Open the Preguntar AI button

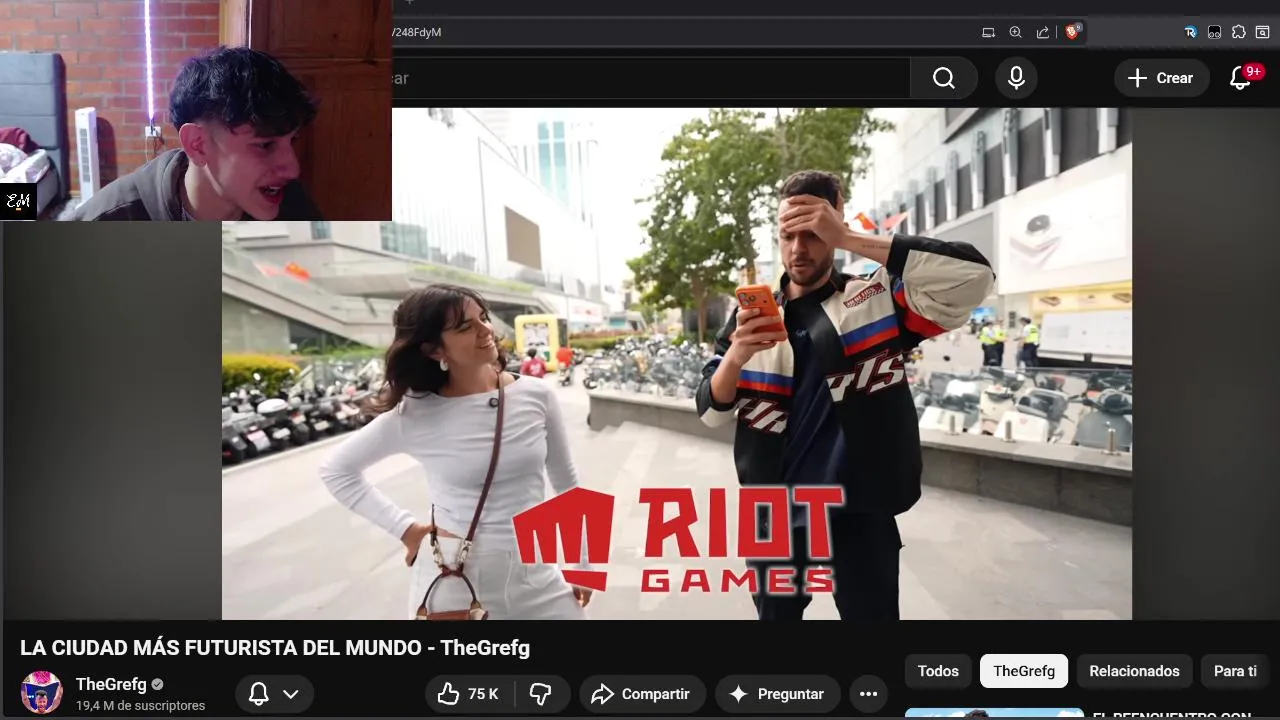pyautogui.click(x=777, y=694)
